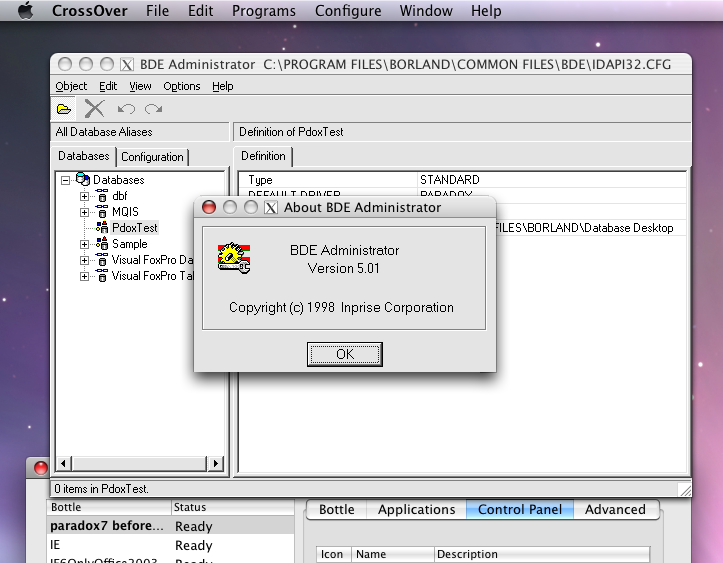Image resolution: width=723 pixels, height=563 pixels.
Task: Click the Description column header
Action: [542, 554]
